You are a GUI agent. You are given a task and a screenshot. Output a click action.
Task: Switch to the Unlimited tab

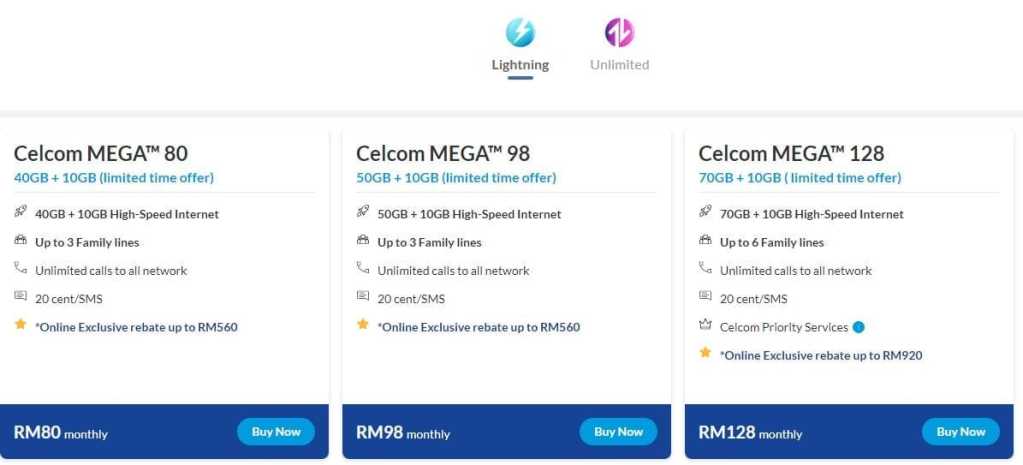[x=619, y=65]
